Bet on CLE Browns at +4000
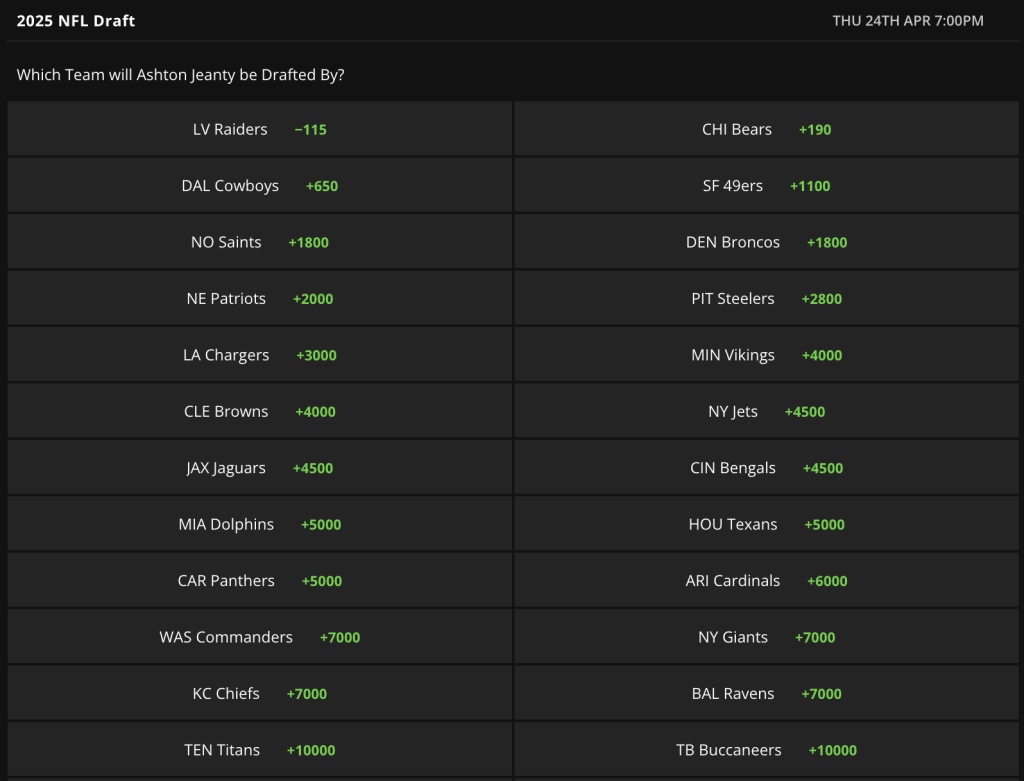1024x781 pixels. coord(258,410)
